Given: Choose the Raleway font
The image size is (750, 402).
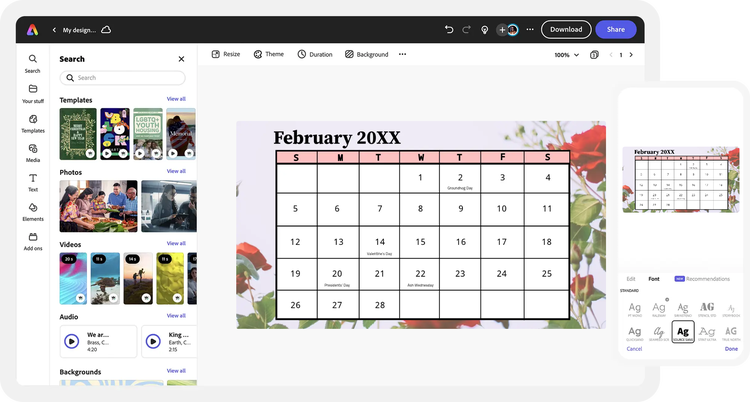Looking at the screenshot, I should [x=659, y=309].
